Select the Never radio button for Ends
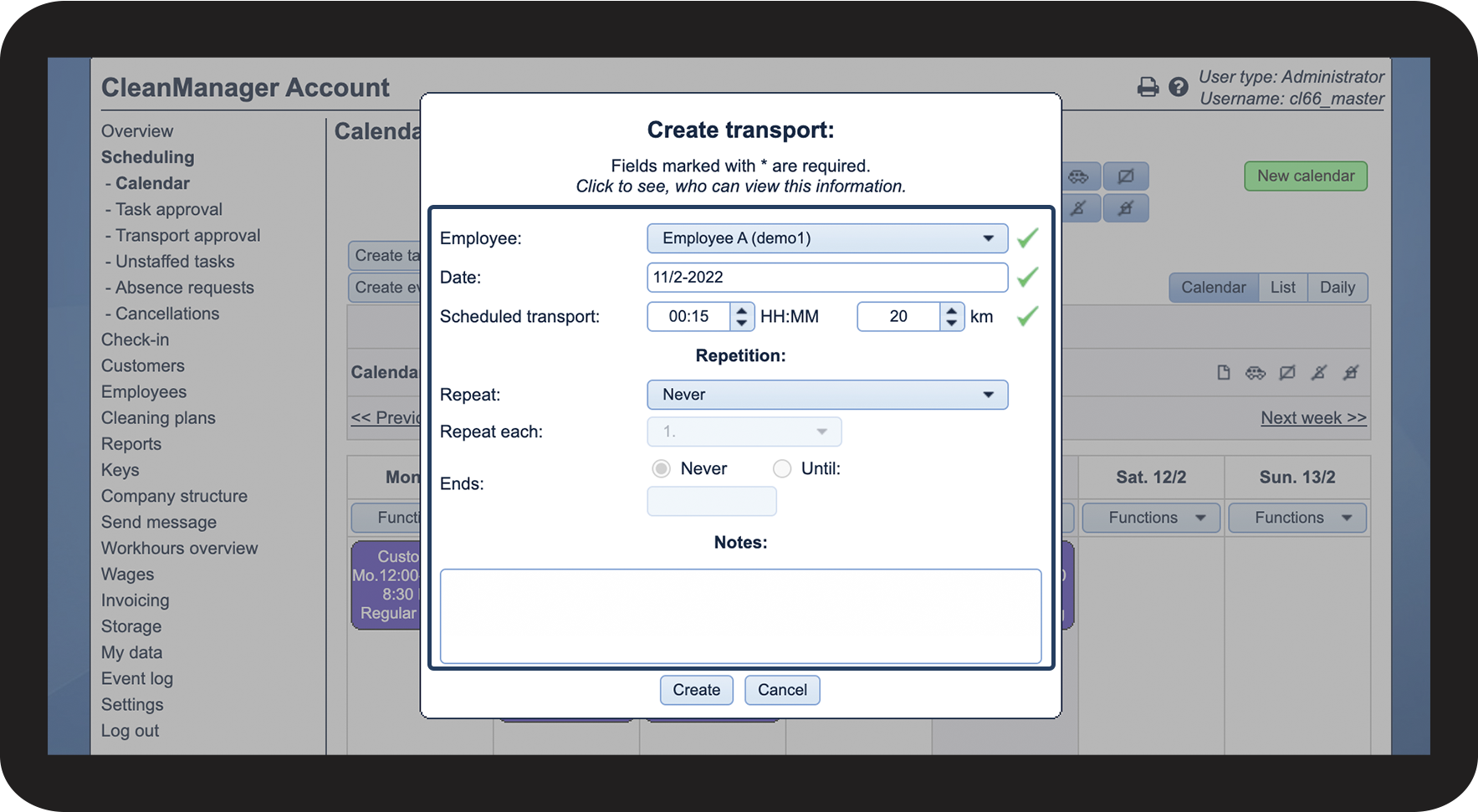The width and height of the screenshot is (1478, 812). pyautogui.click(x=662, y=469)
